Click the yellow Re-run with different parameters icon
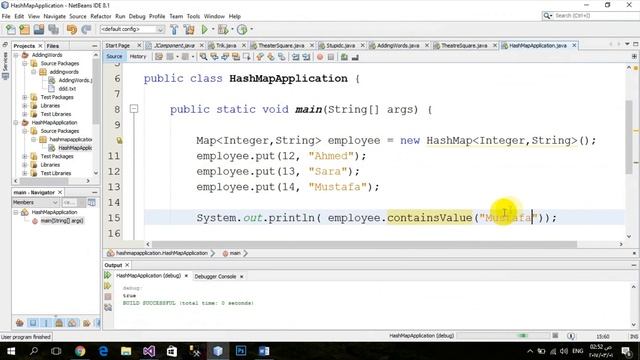 [x=108, y=286]
